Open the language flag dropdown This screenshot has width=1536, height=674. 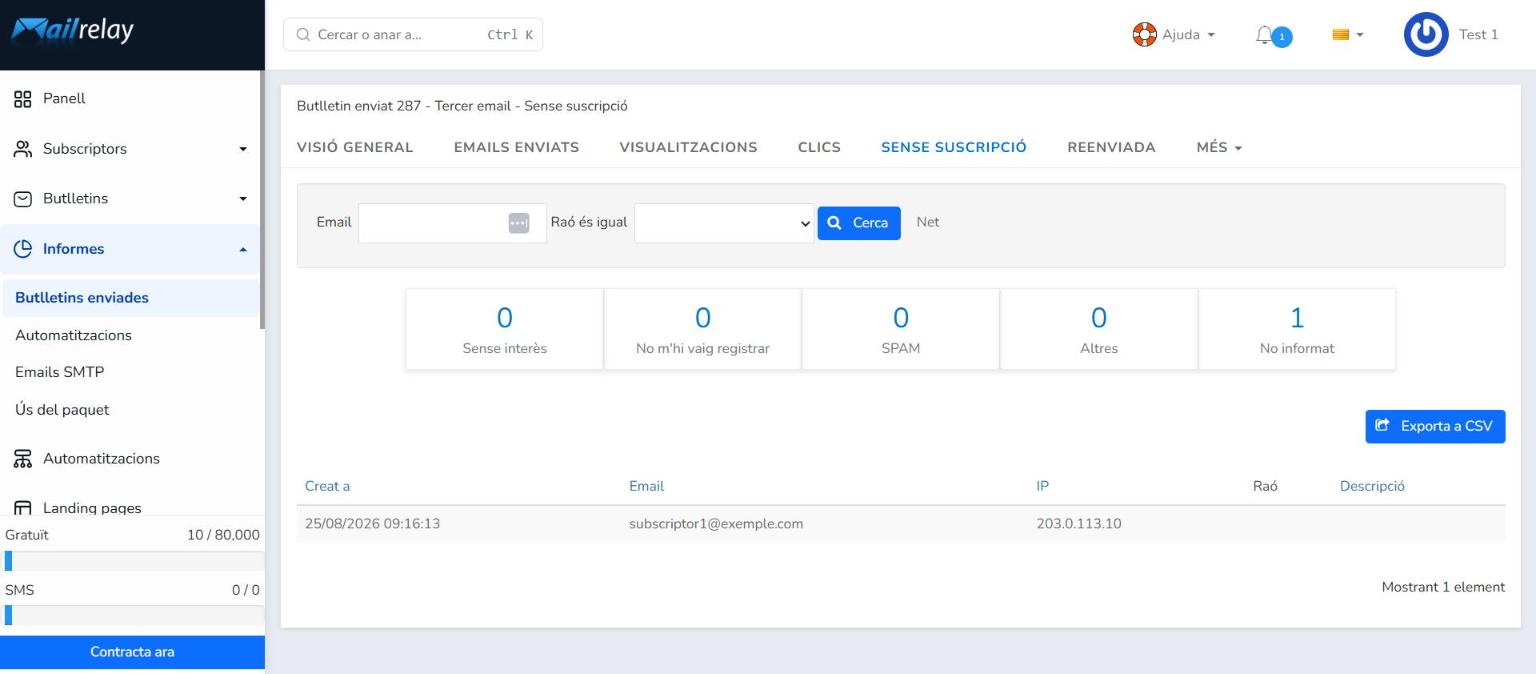pyautogui.click(x=1348, y=35)
